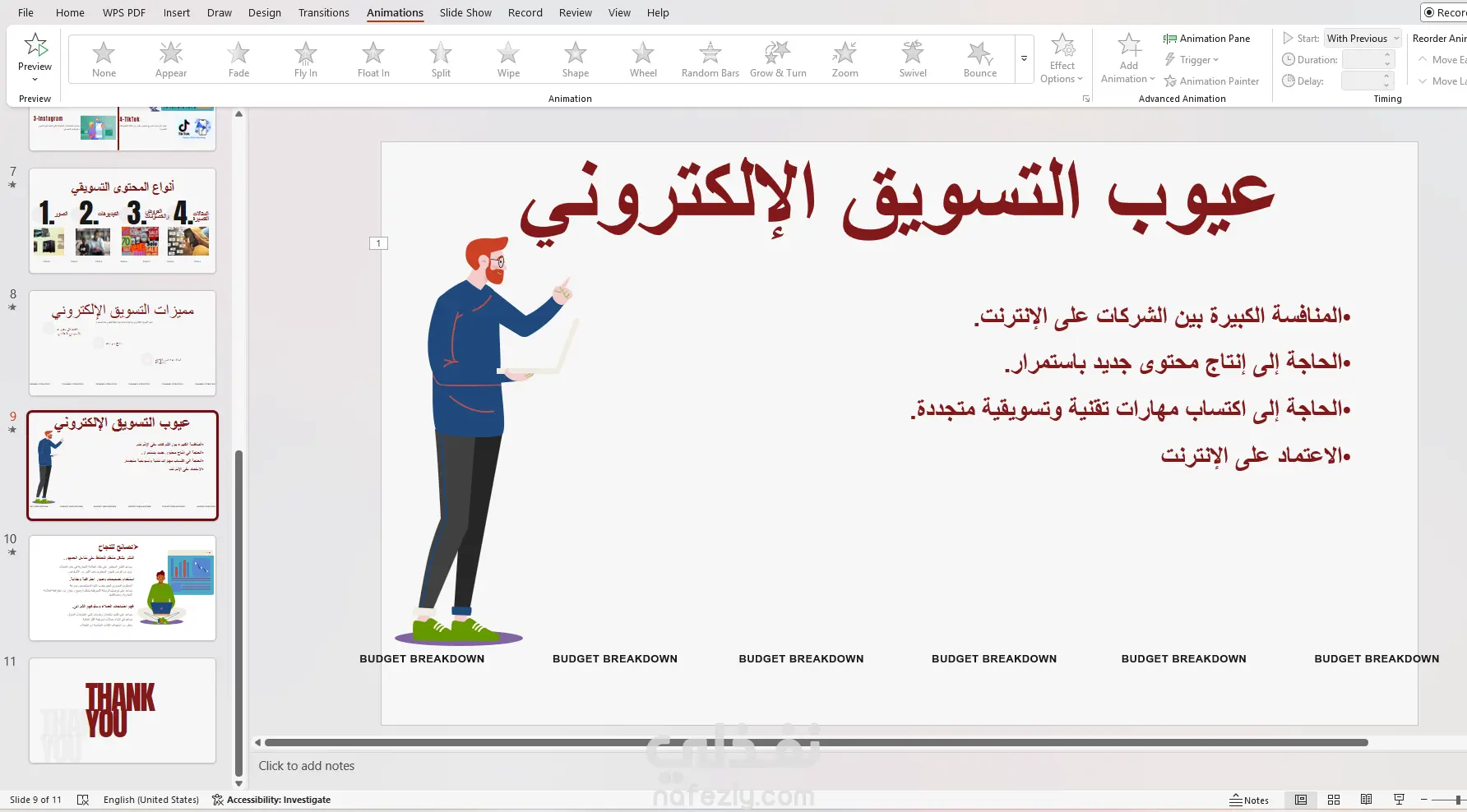The width and height of the screenshot is (1467, 812).
Task: Apply the Fade animation
Action: [x=238, y=59]
